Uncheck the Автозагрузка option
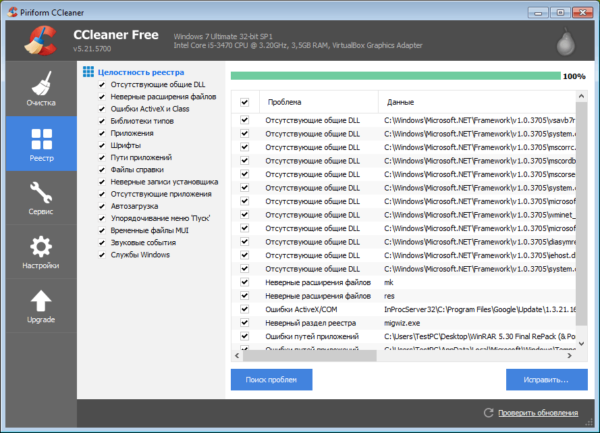600x433 pixels. click(102, 206)
